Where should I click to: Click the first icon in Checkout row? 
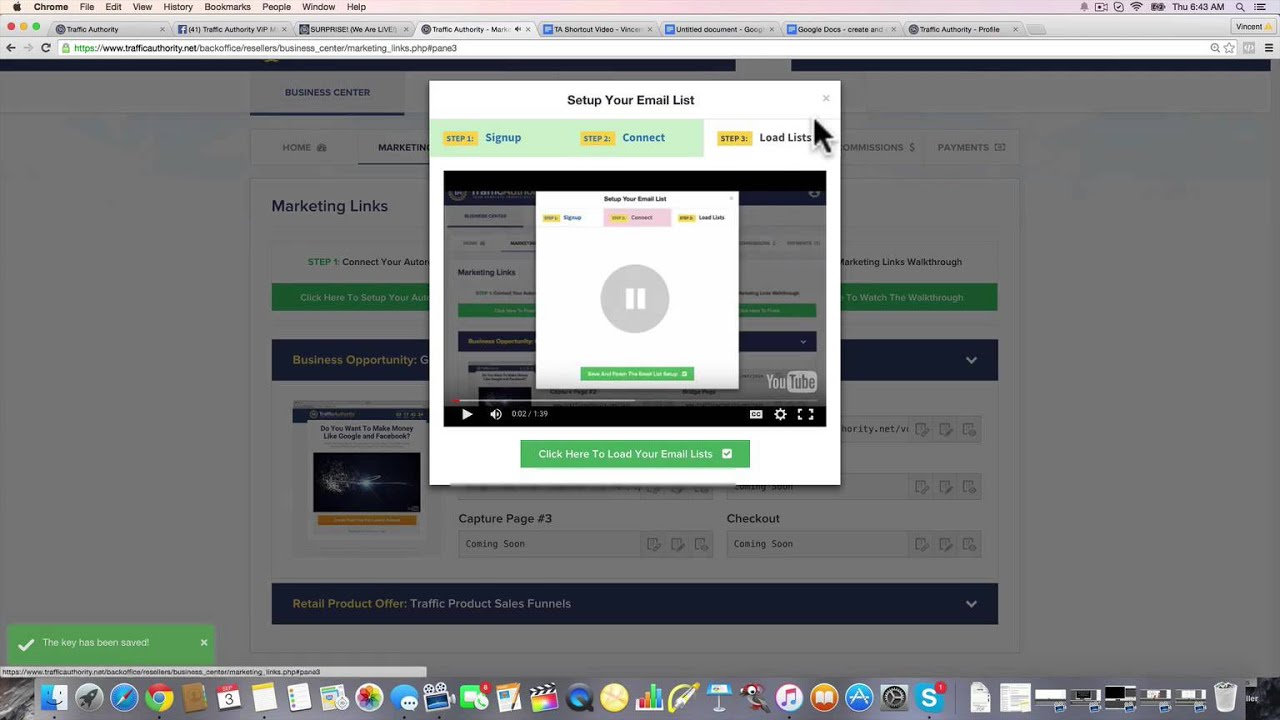[921, 544]
